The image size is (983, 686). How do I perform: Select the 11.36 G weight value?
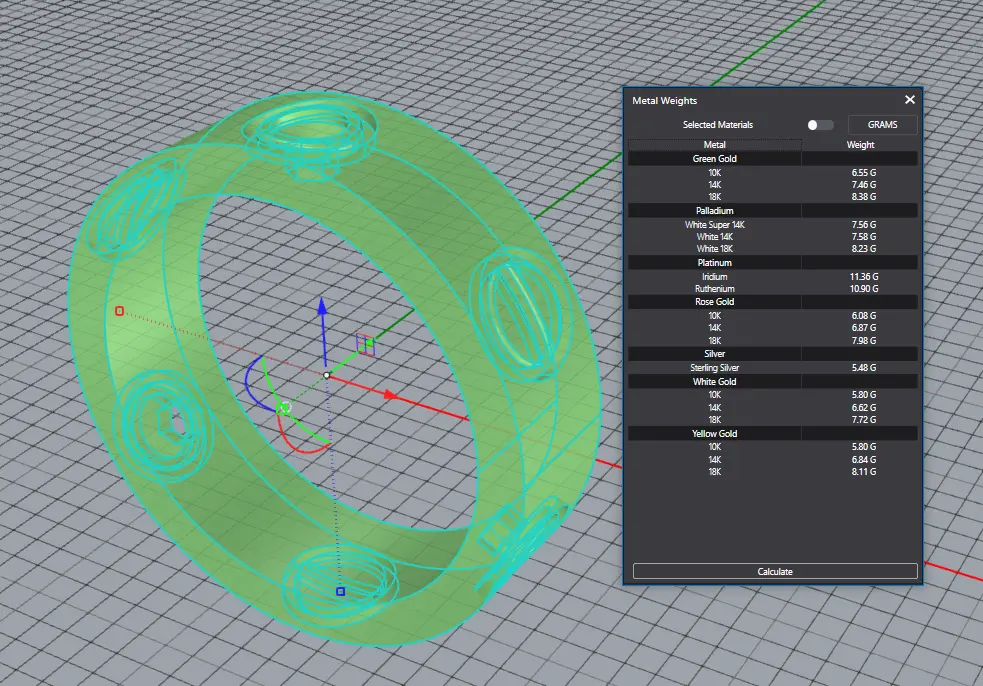[864, 277]
